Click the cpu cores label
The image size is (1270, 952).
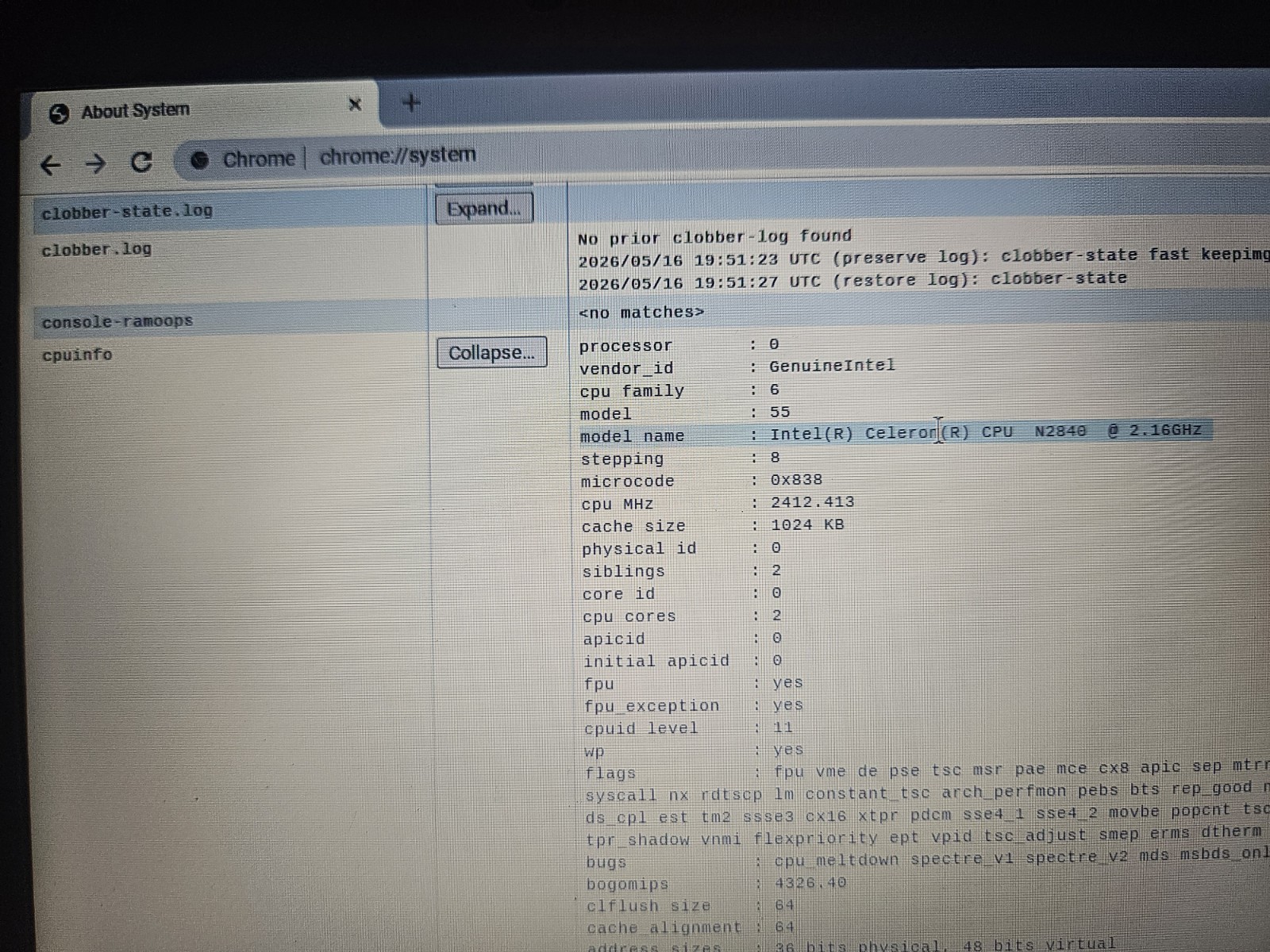(629, 616)
